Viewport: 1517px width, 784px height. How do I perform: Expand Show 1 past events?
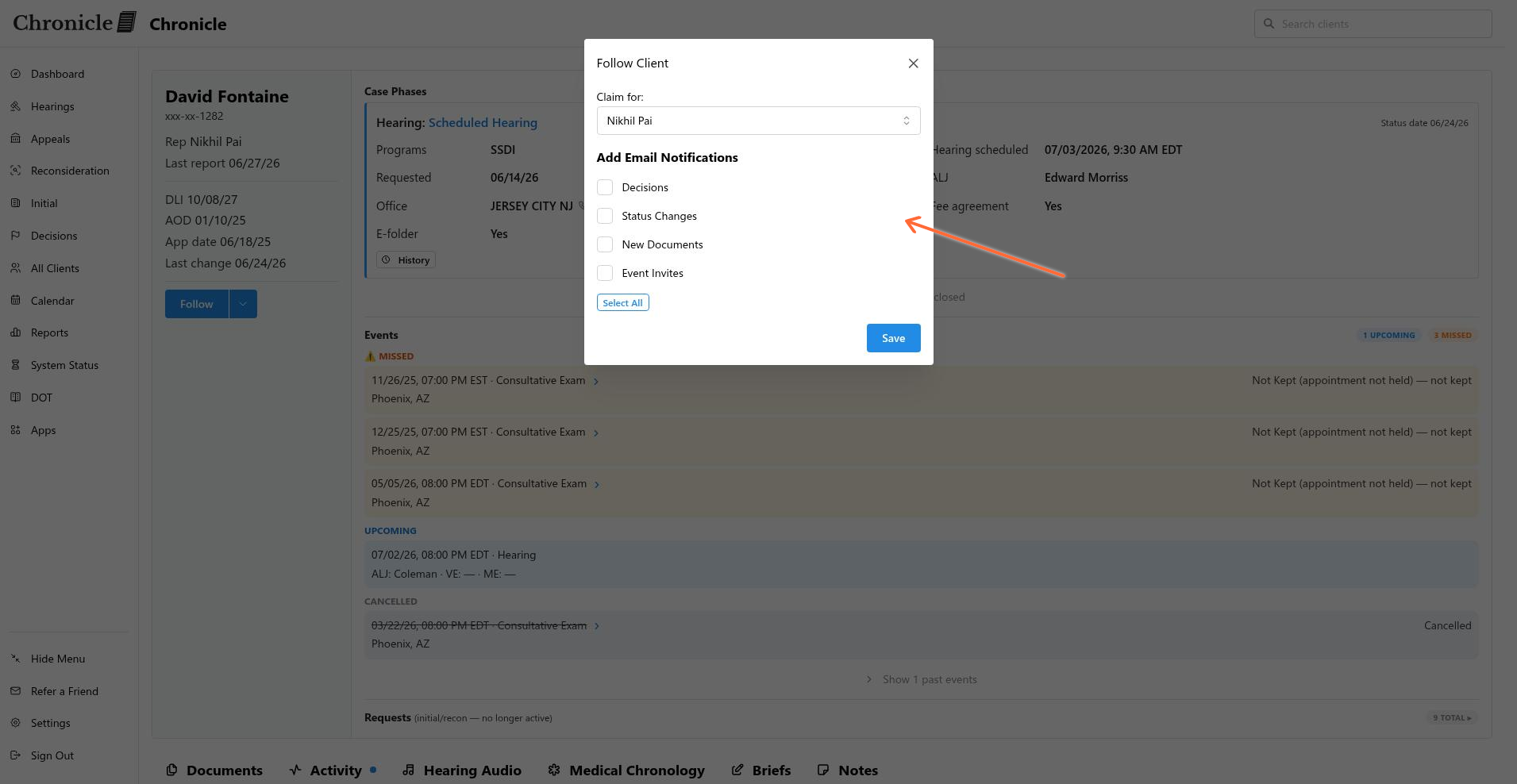(922, 679)
